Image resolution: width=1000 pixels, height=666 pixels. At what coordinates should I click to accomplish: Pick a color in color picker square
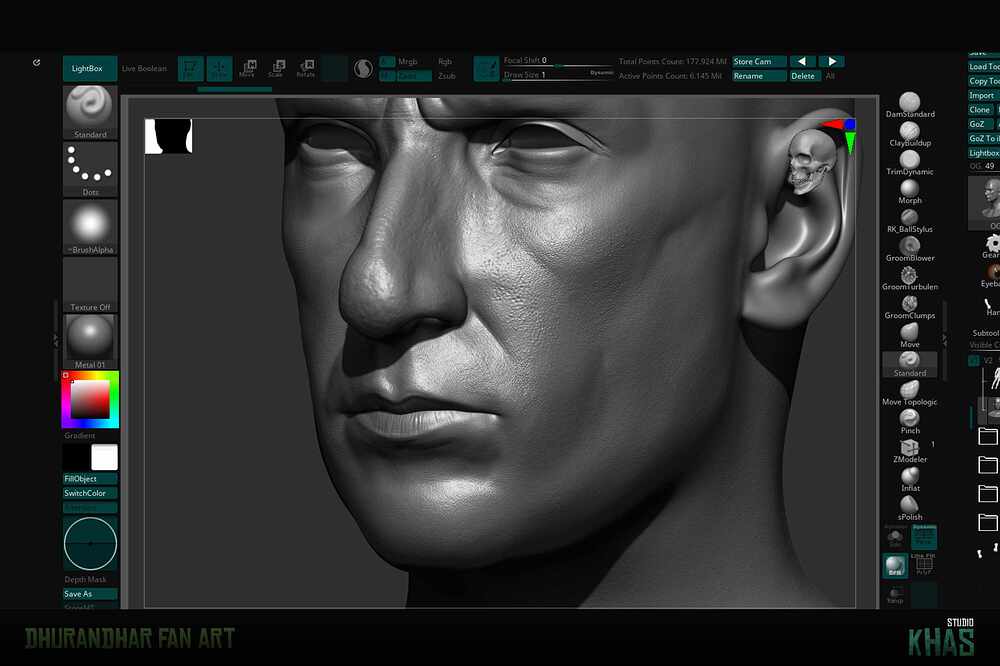pos(90,400)
